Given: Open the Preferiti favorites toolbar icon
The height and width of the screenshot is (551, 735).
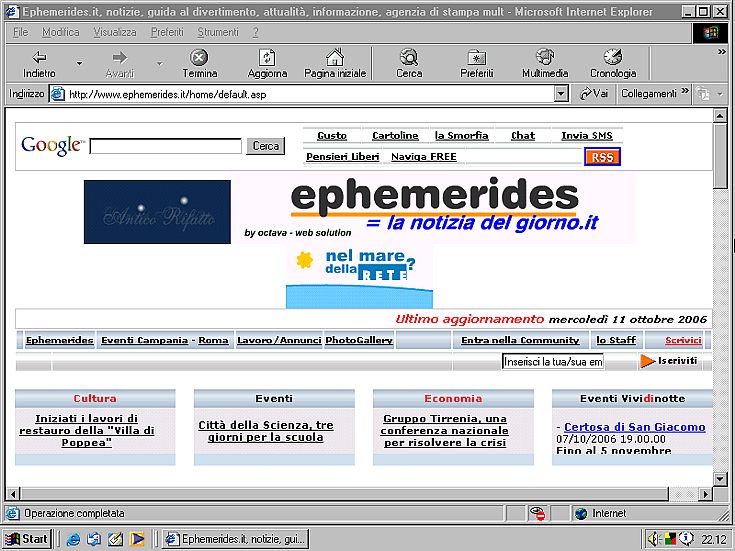Looking at the screenshot, I should pyautogui.click(x=477, y=64).
